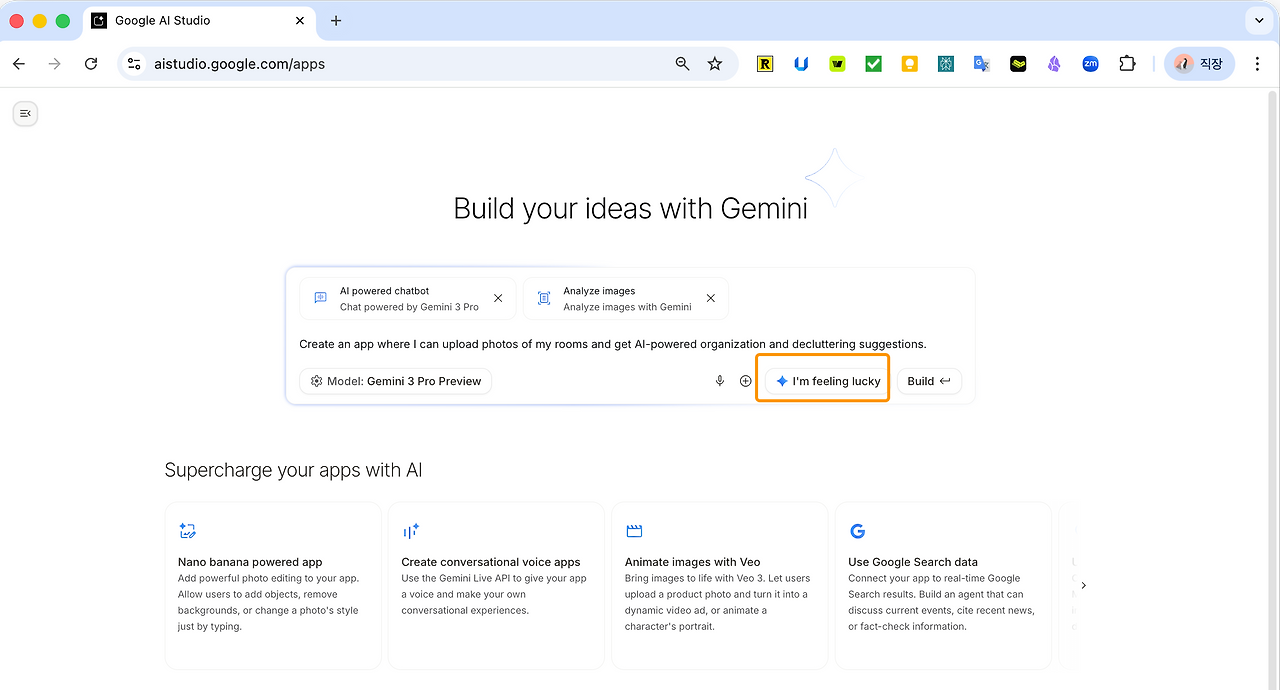Click the Nano banana image-edit icon
This screenshot has height=690, width=1280.
point(187,531)
